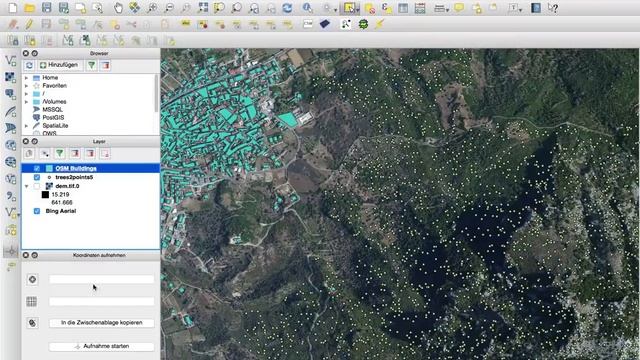The width and height of the screenshot is (640, 360).
Task: Zoom to full extent of the map
Action: [203, 8]
